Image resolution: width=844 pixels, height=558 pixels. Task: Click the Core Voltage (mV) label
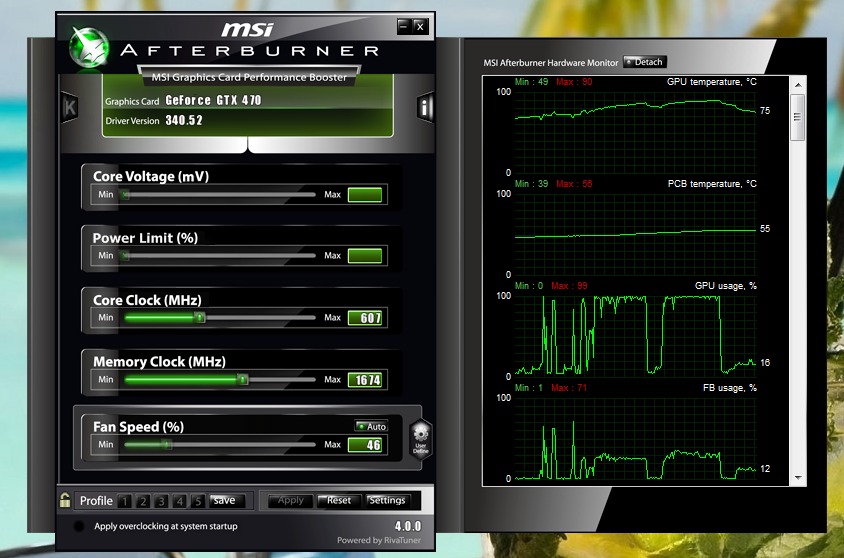[151, 176]
